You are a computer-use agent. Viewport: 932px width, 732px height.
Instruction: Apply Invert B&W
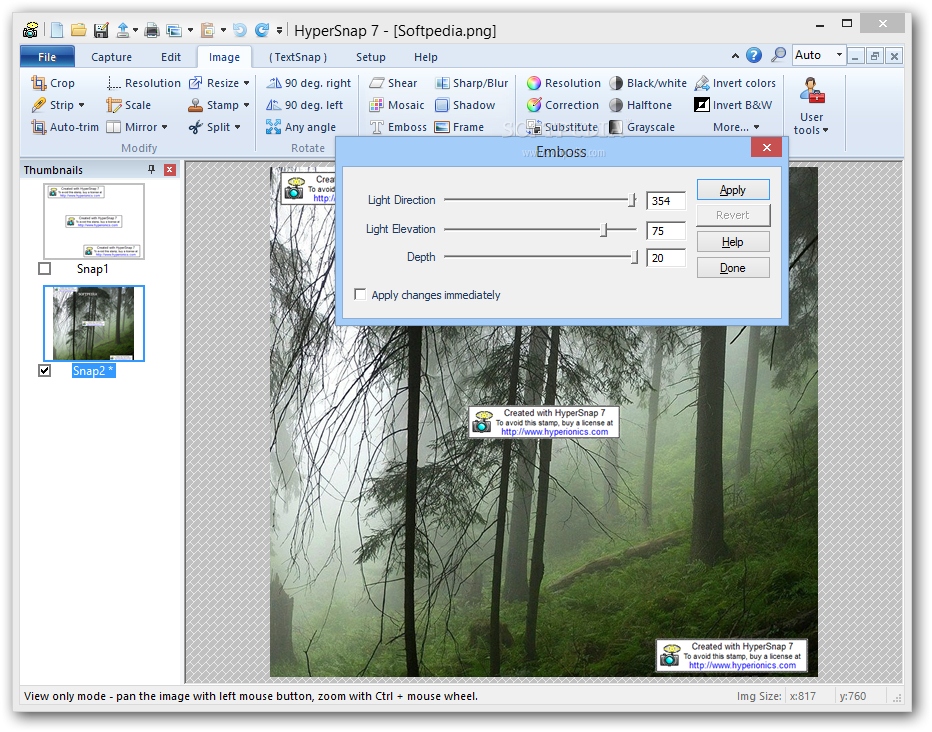(x=733, y=105)
